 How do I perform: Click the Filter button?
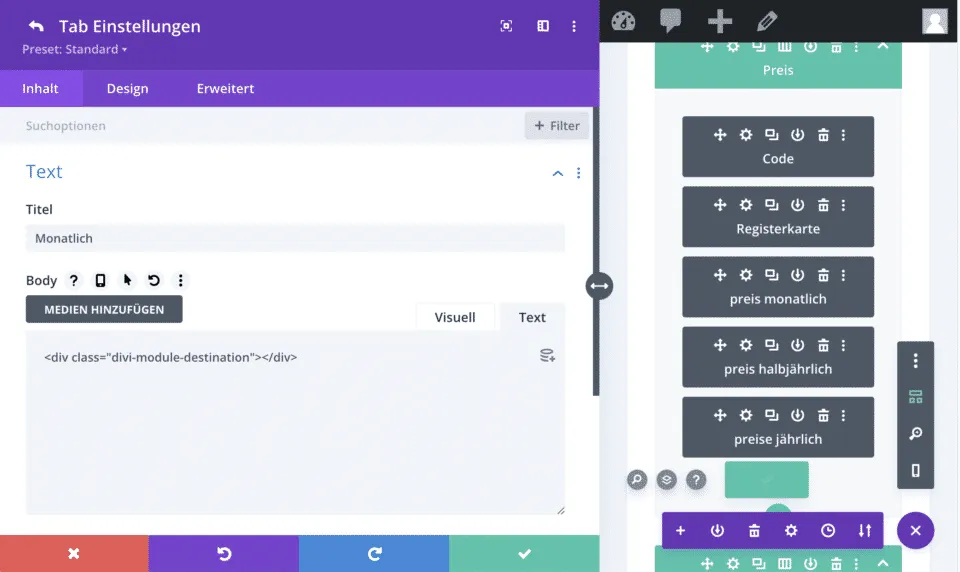click(x=556, y=126)
